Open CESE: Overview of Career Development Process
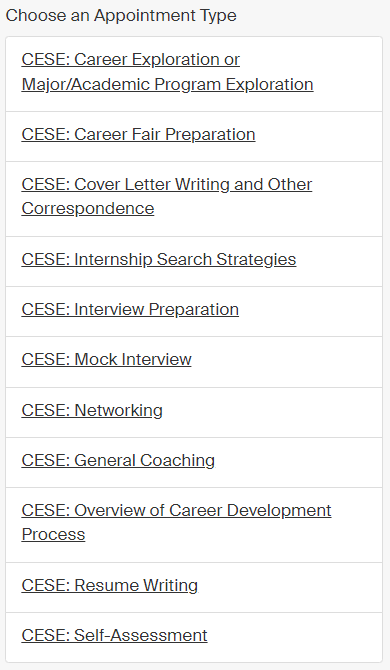 coord(176,522)
